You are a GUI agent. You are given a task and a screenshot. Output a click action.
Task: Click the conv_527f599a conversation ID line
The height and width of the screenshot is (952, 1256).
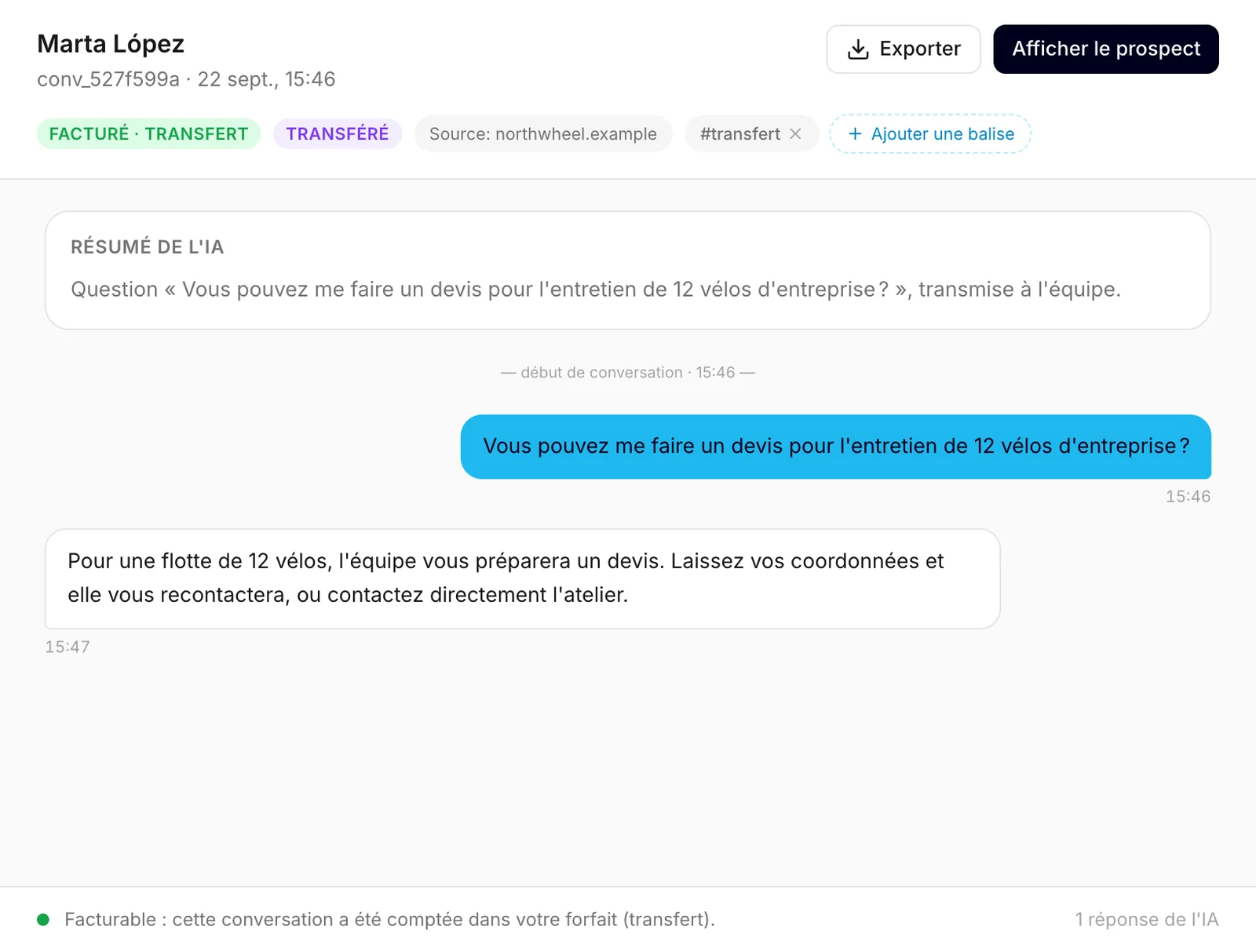[186, 79]
